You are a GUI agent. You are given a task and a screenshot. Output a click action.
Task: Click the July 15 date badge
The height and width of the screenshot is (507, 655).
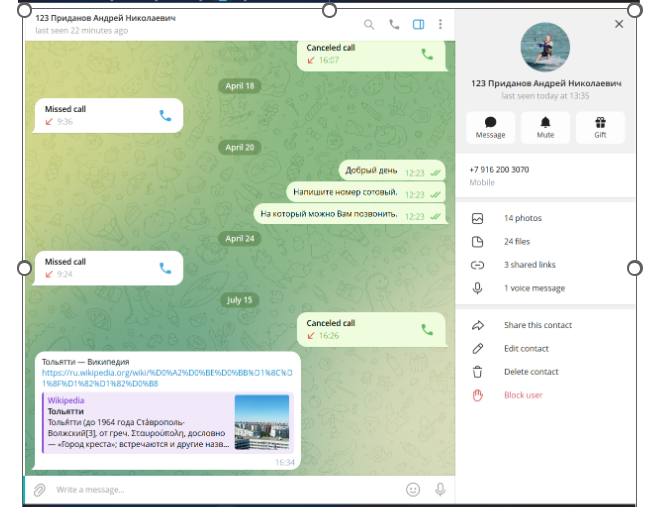click(x=240, y=300)
